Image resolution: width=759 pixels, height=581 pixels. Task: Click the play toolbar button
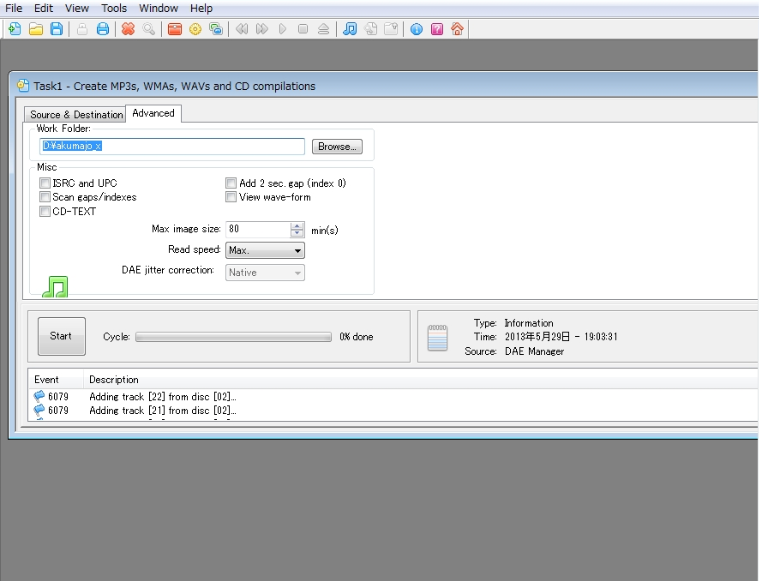coord(283,29)
